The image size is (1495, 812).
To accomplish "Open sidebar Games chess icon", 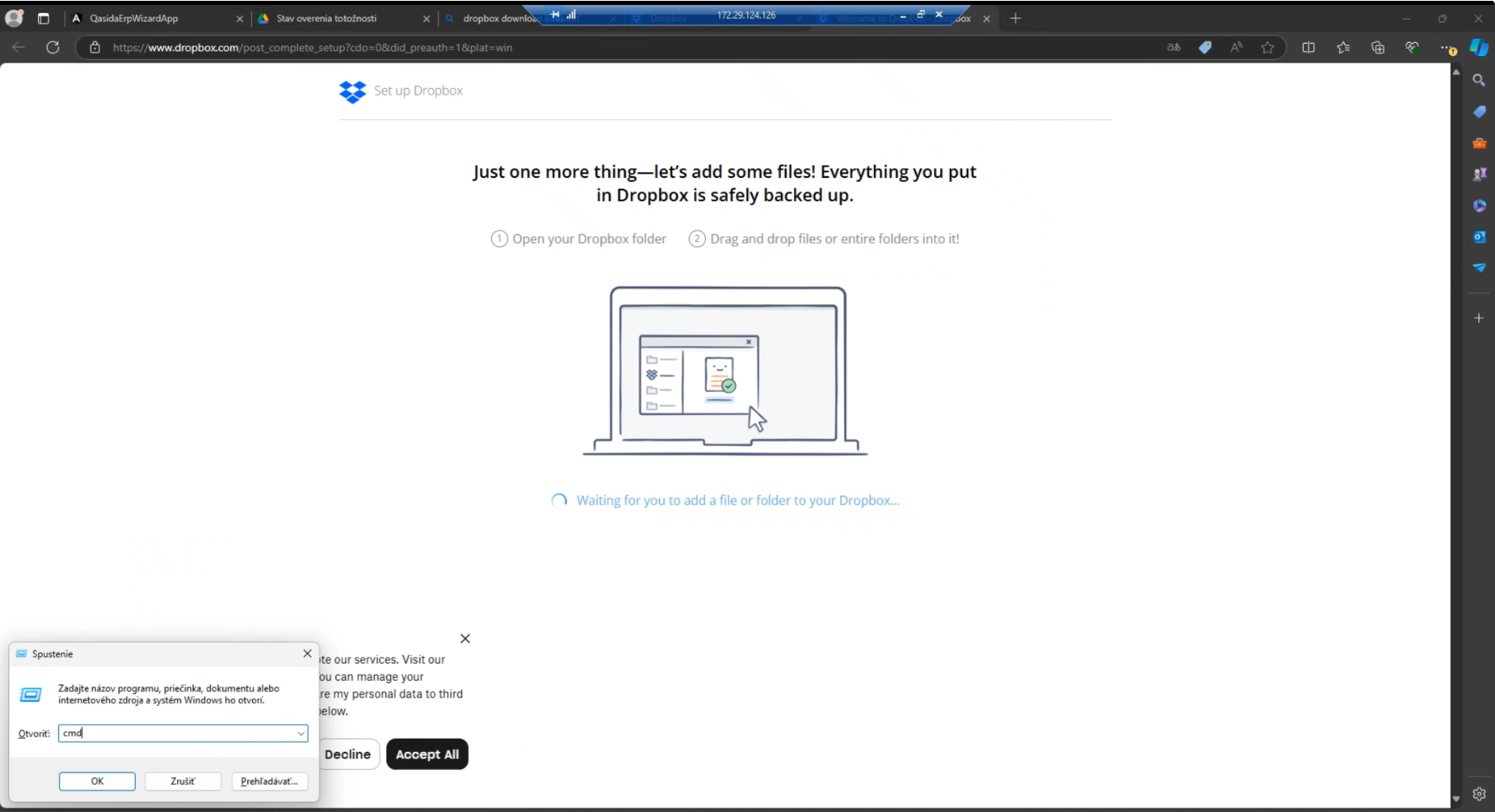I will [x=1479, y=174].
